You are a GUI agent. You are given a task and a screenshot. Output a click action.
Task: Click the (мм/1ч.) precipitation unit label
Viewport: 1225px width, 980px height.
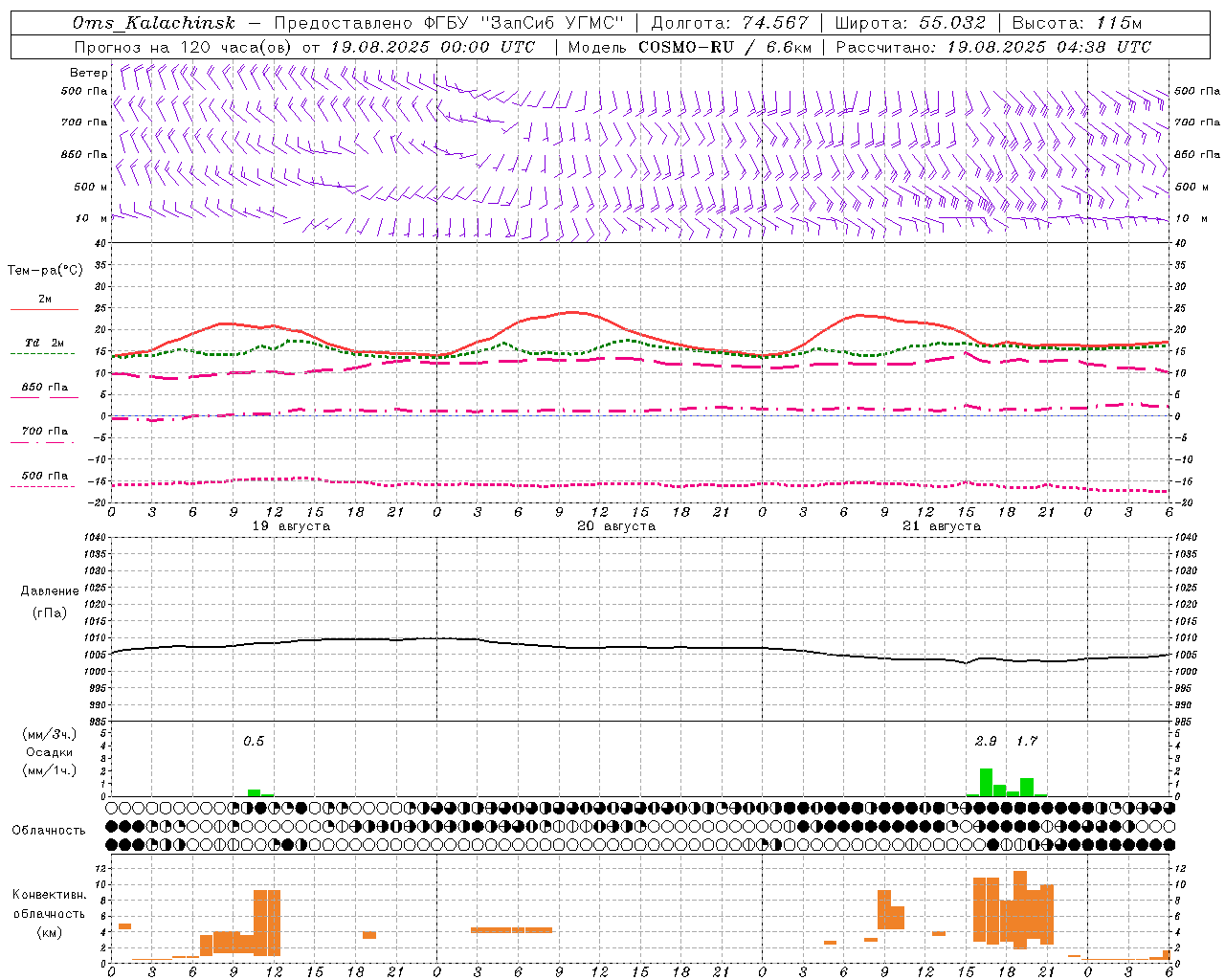click(50, 770)
